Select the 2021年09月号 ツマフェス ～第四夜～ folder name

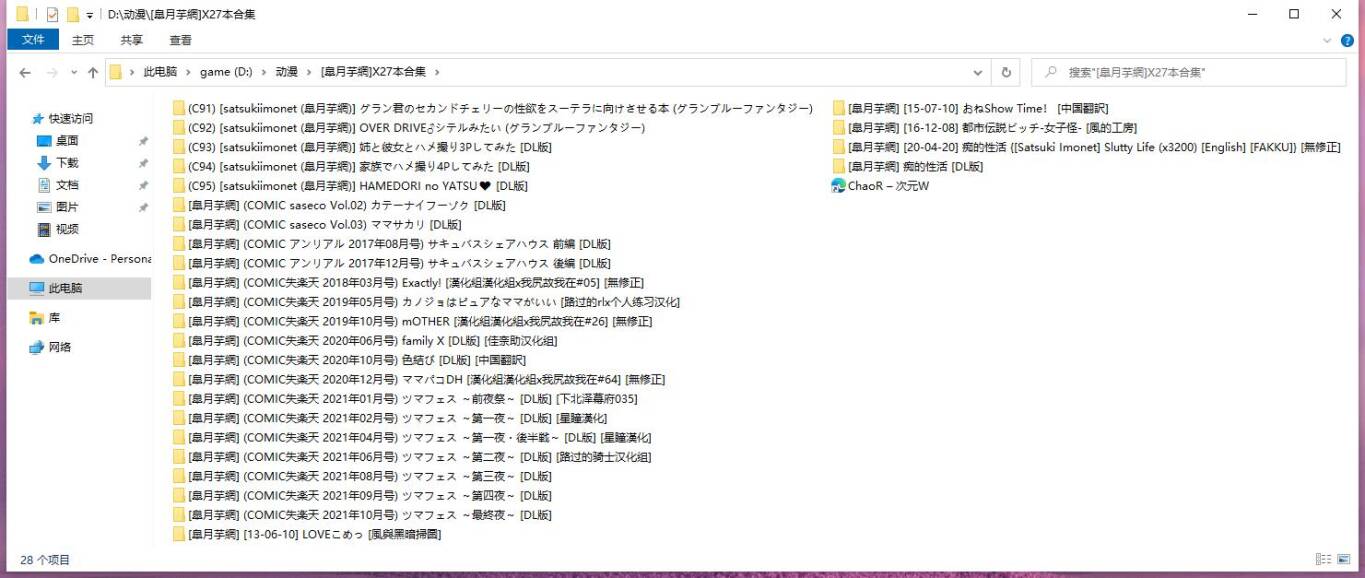(369, 496)
